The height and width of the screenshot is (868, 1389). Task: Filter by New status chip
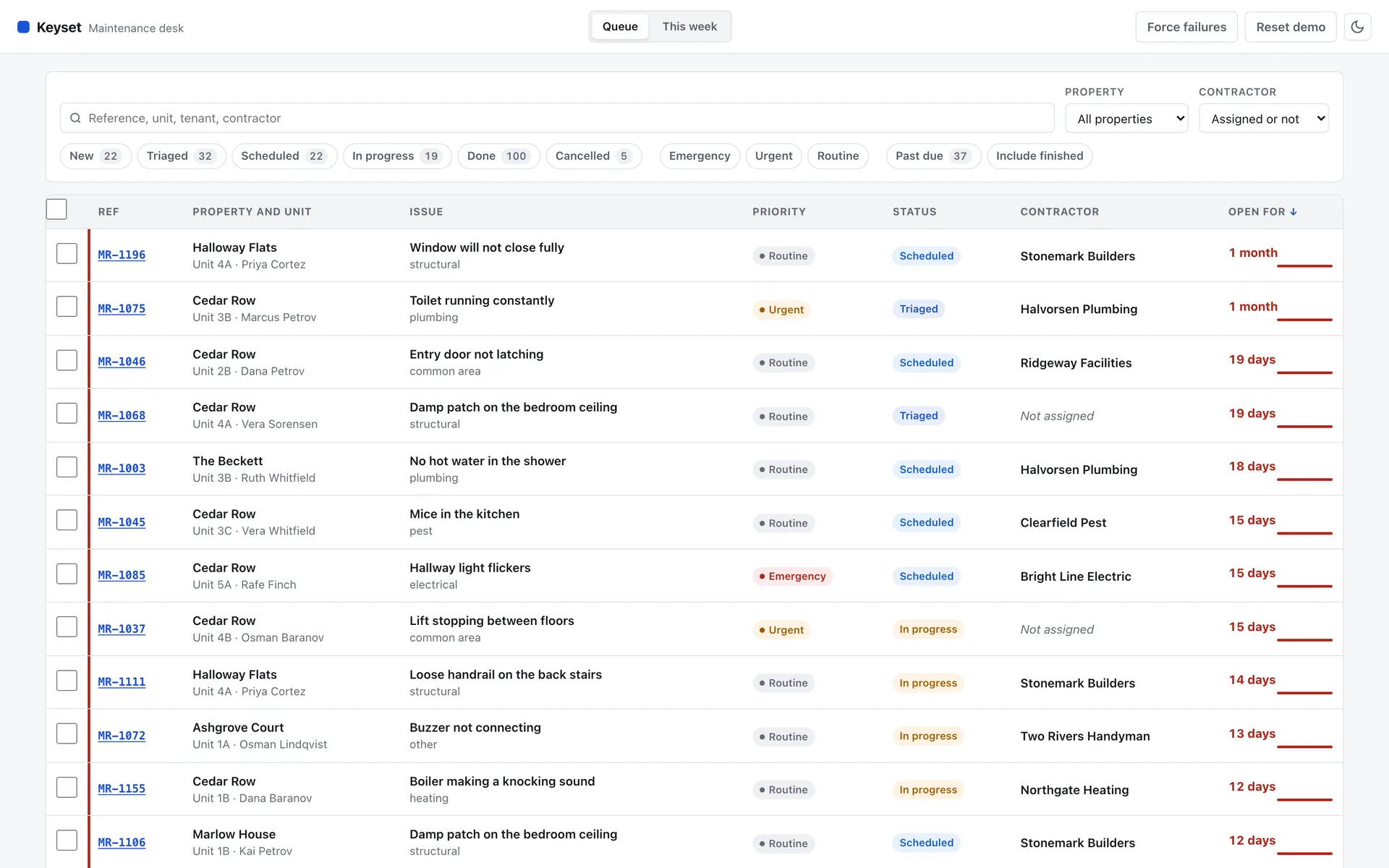(x=95, y=156)
